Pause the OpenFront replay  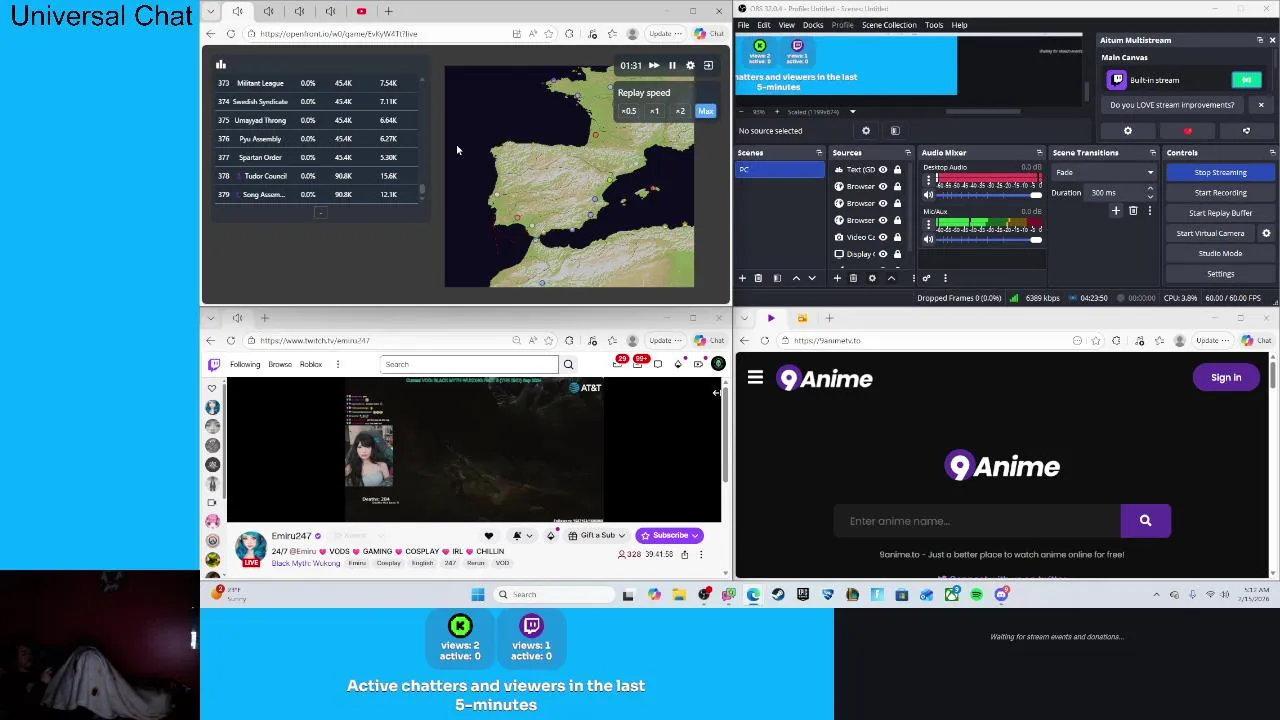(672, 65)
